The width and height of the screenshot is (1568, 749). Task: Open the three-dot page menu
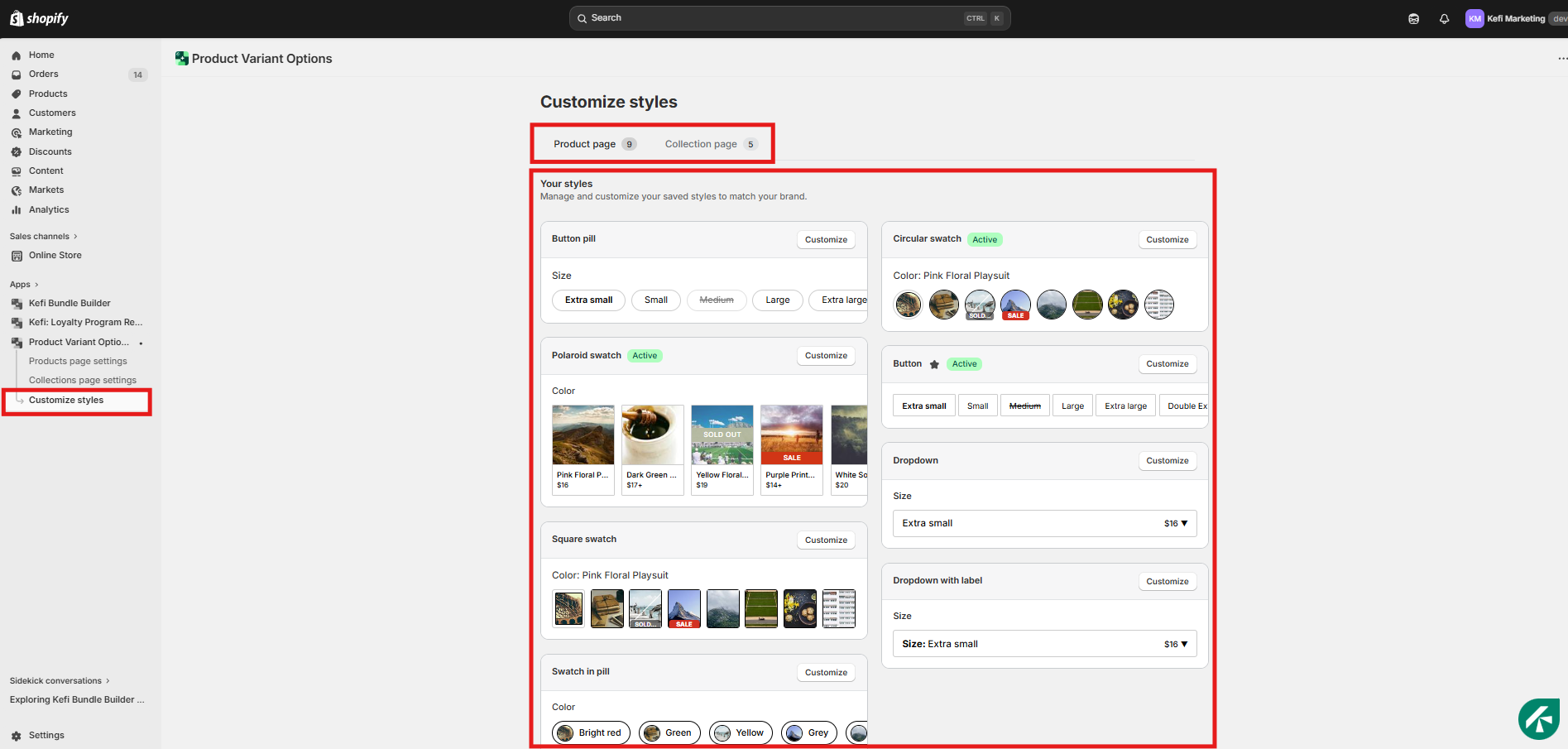click(1561, 59)
